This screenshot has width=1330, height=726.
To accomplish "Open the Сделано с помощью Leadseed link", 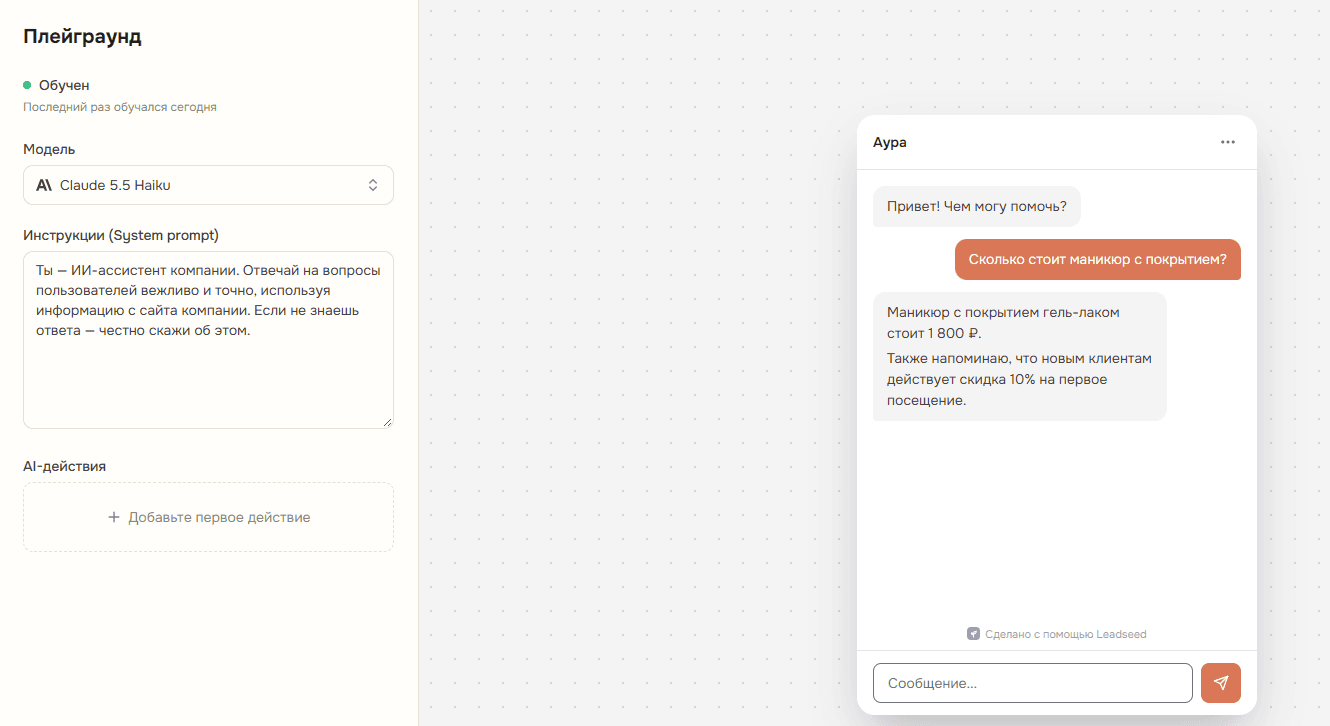I will click(1057, 634).
